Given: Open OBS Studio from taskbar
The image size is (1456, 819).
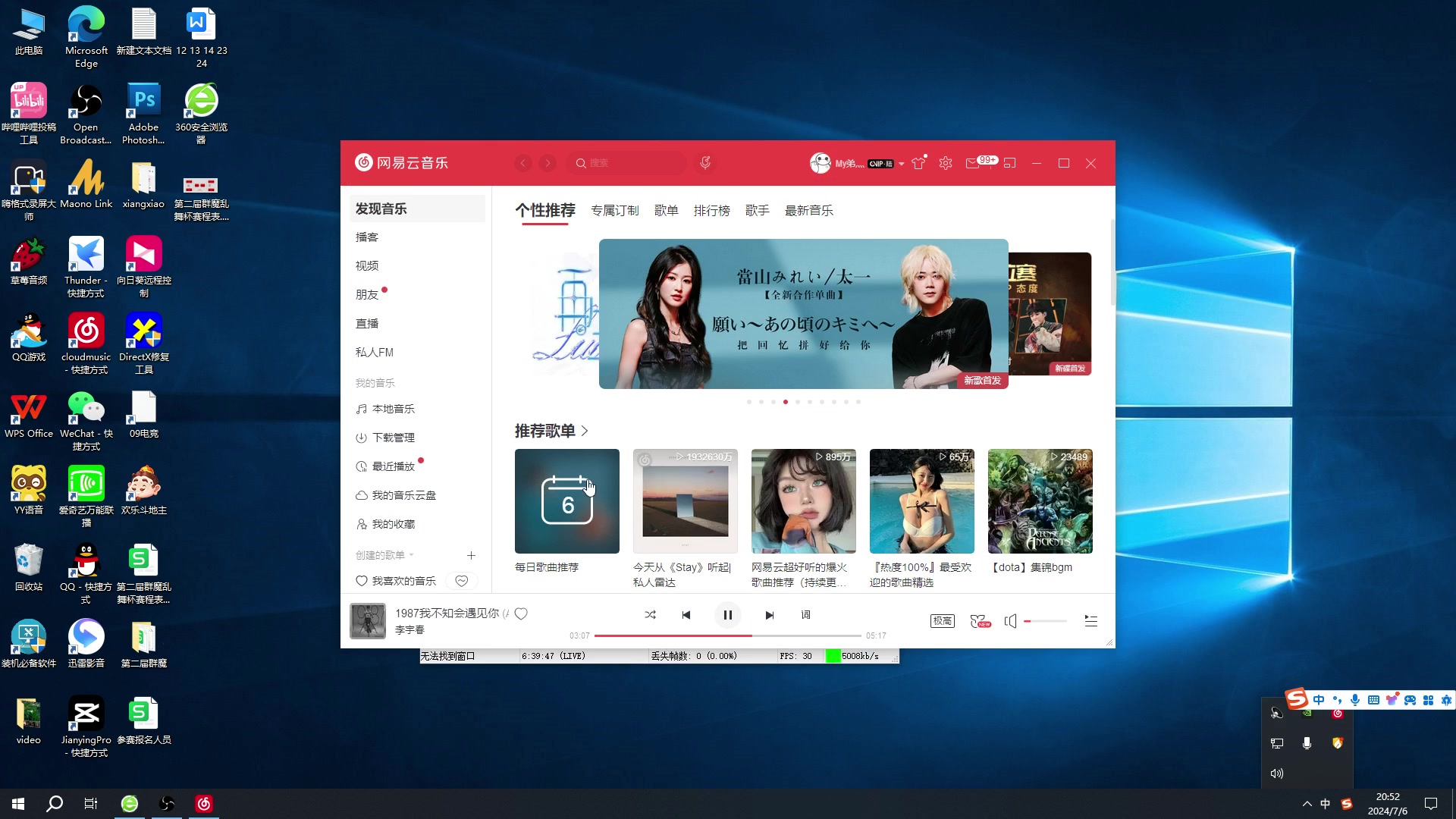Looking at the screenshot, I should pyautogui.click(x=167, y=804).
